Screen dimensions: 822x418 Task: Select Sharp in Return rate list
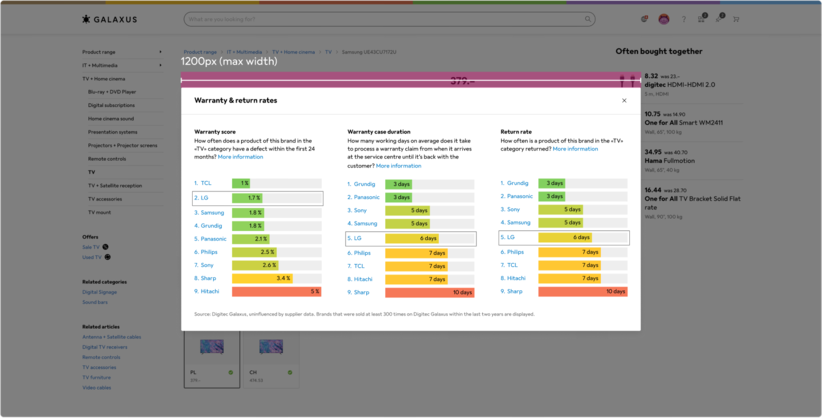click(516, 292)
